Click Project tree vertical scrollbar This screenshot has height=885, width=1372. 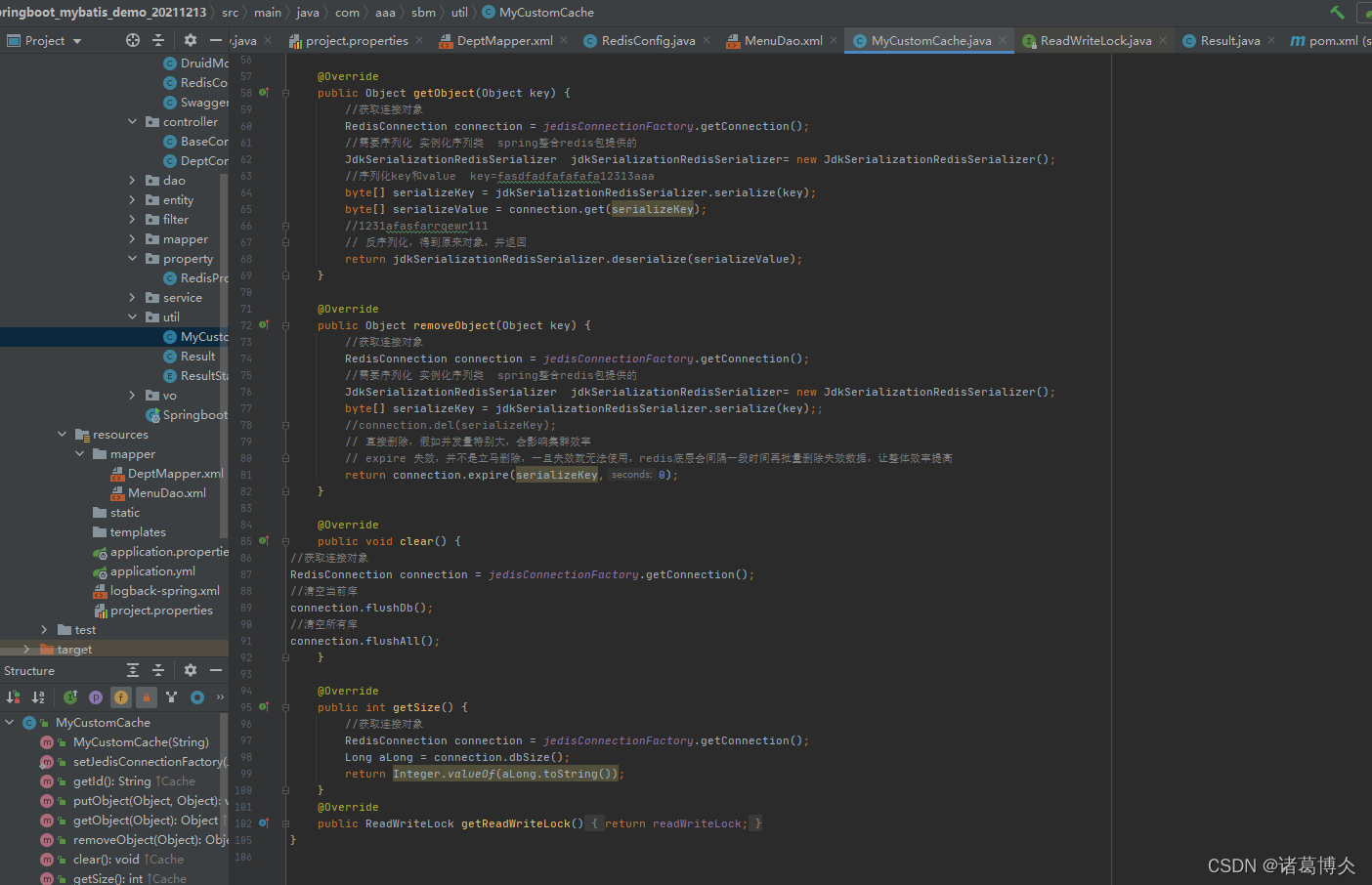point(224,357)
